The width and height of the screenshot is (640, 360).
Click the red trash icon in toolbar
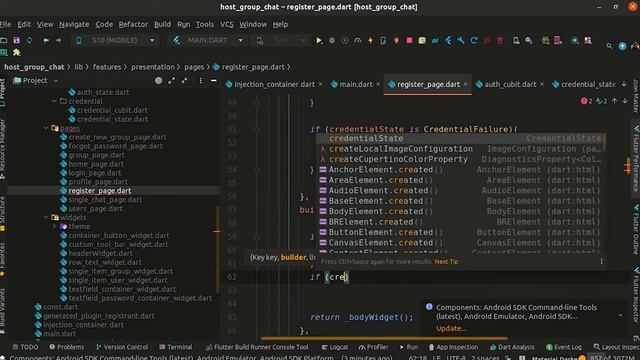(500, 40)
